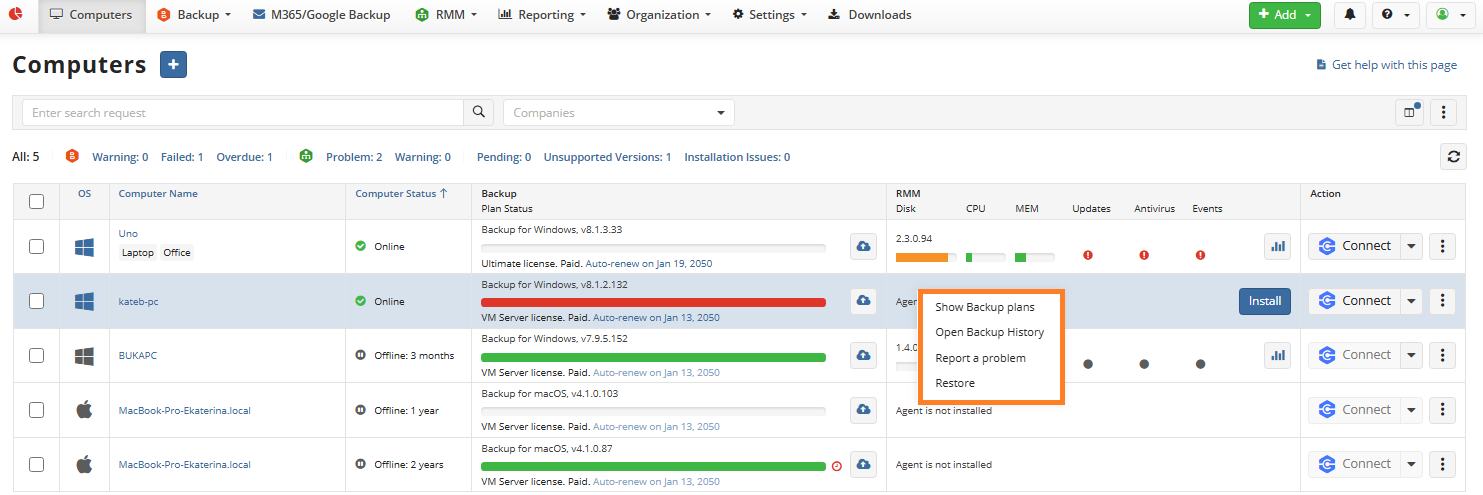The image size is (1483, 495).
Task: Click the backup cloud icon for kateb-pc
Action: (863, 301)
